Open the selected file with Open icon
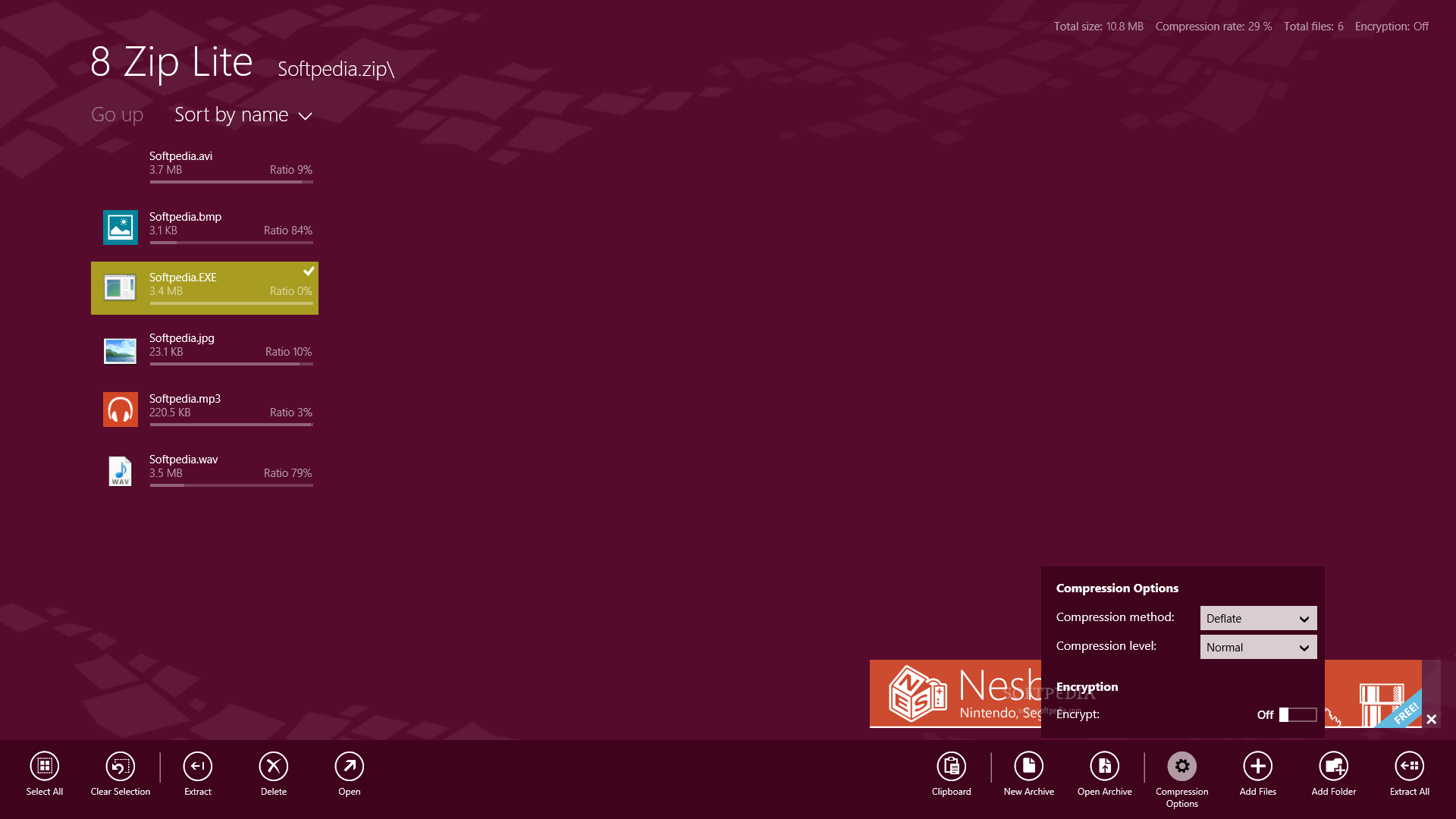 click(349, 766)
